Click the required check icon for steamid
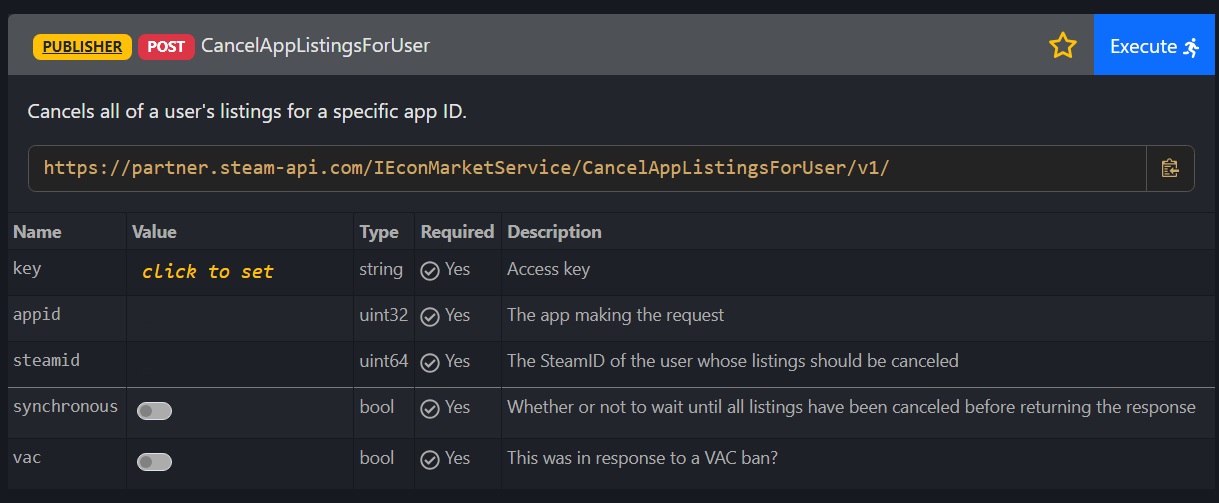This screenshot has height=503, width=1219. click(x=430, y=362)
